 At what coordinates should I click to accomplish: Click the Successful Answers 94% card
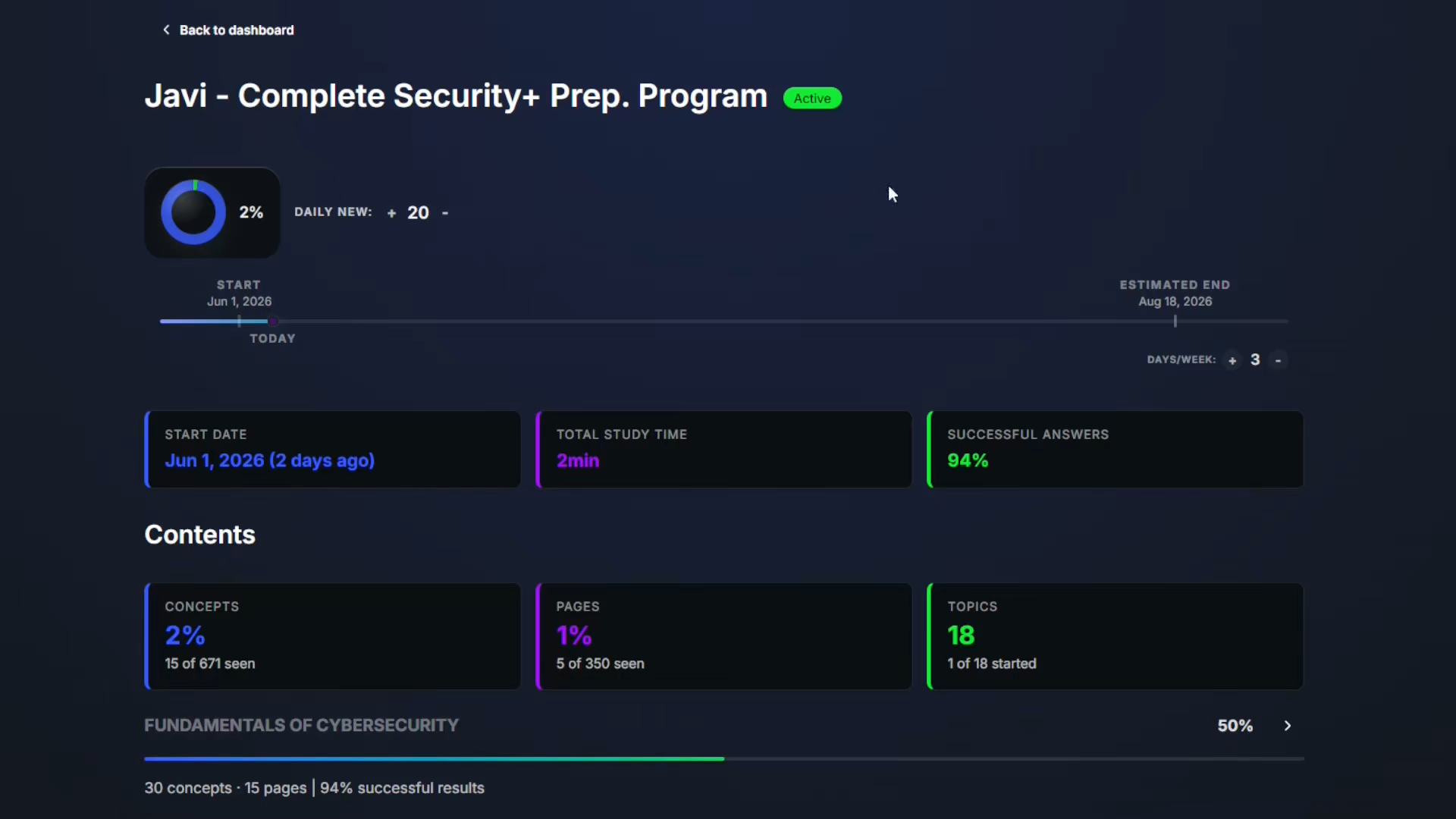pos(1115,449)
